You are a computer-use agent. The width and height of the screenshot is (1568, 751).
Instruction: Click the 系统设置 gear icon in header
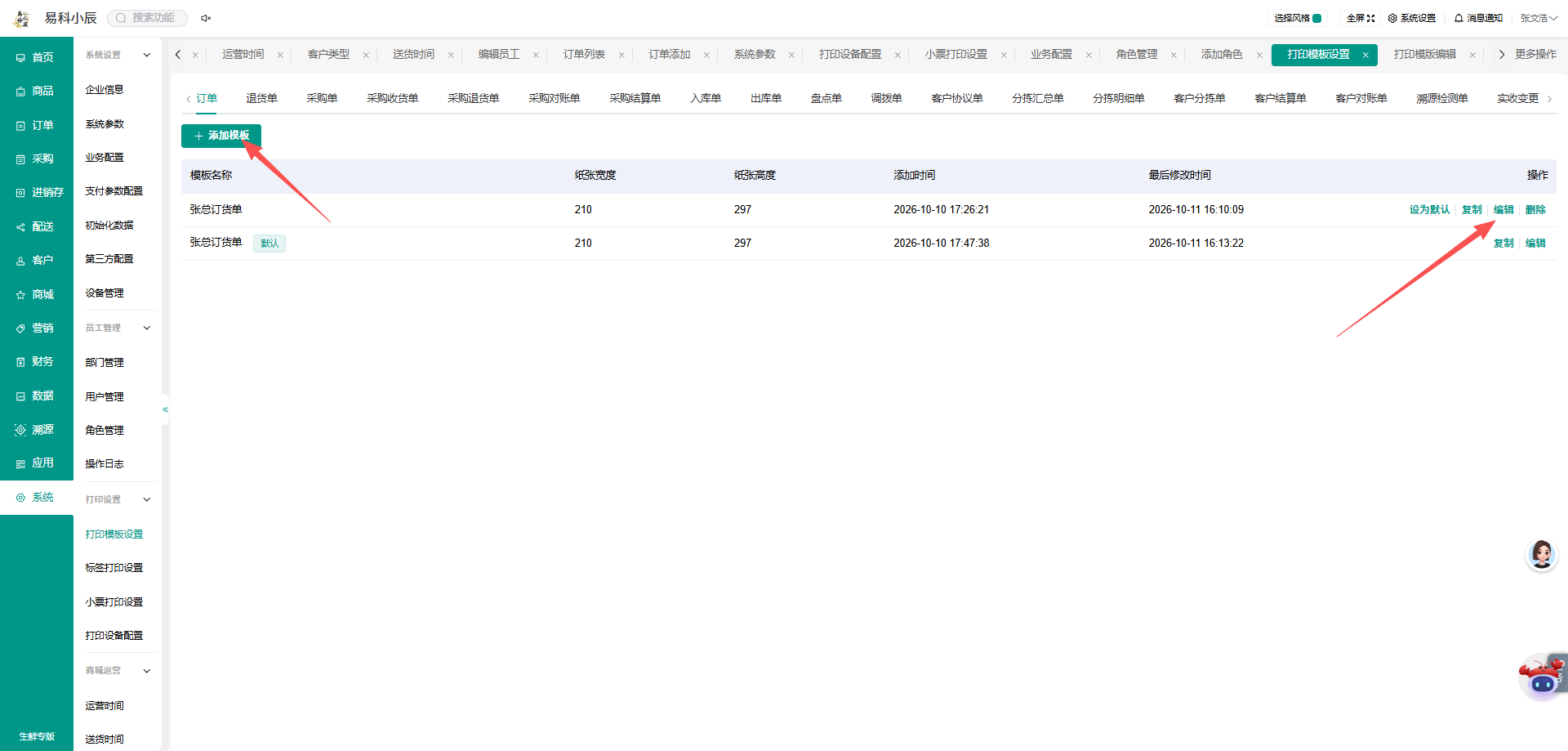(x=1392, y=18)
